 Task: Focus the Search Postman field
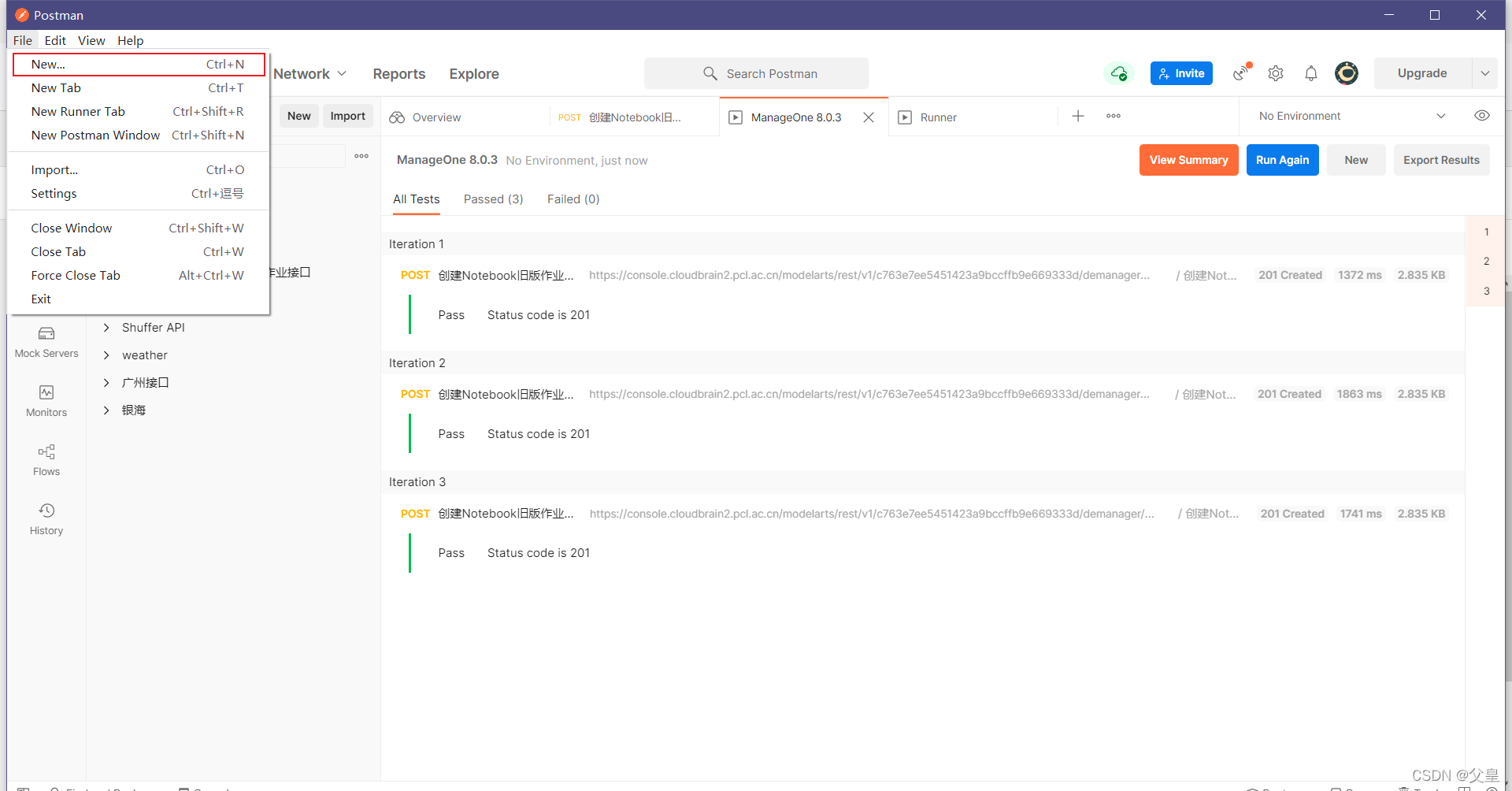pos(756,73)
